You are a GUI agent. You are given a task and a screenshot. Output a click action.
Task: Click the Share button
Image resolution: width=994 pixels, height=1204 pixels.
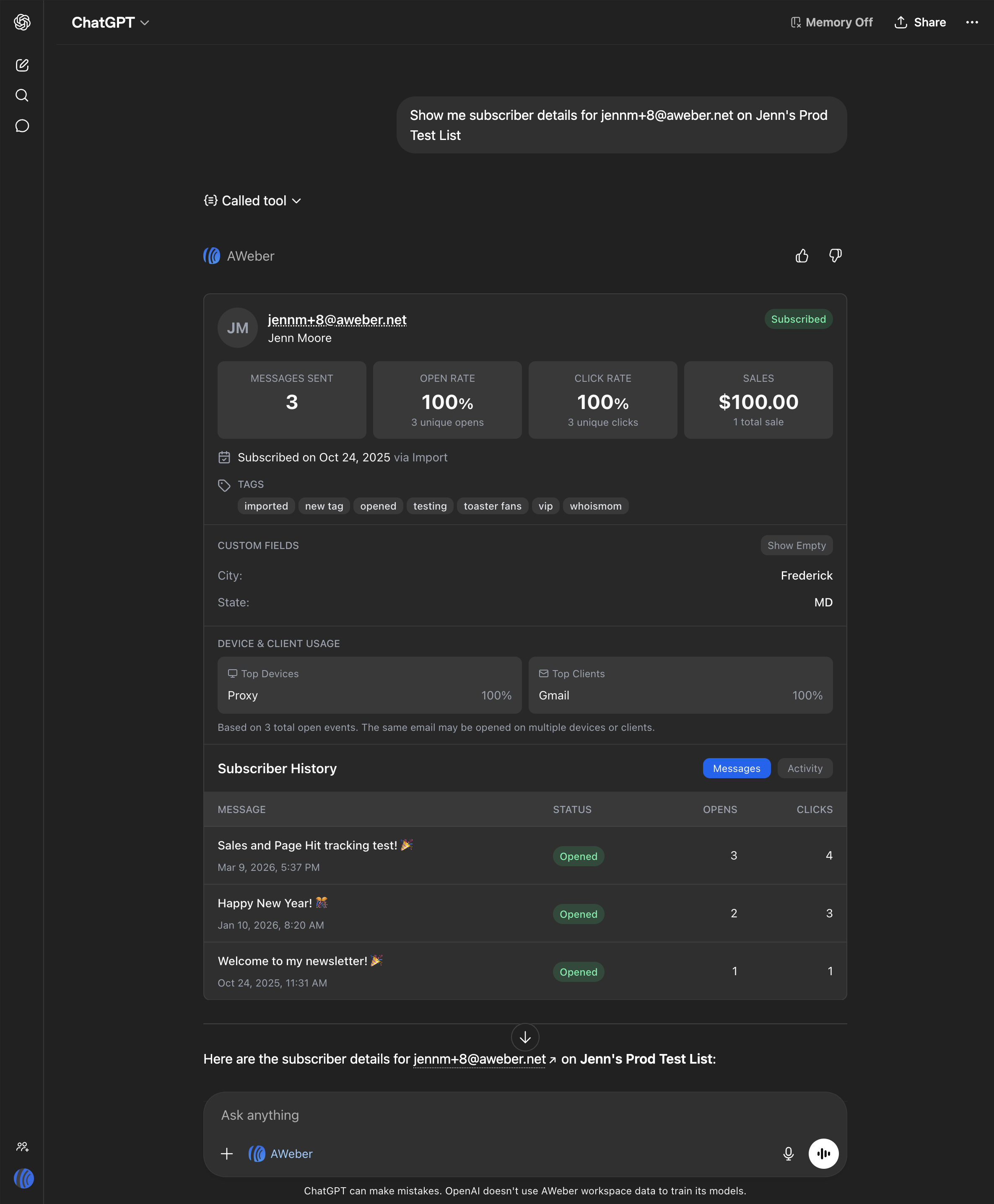point(919,22)
